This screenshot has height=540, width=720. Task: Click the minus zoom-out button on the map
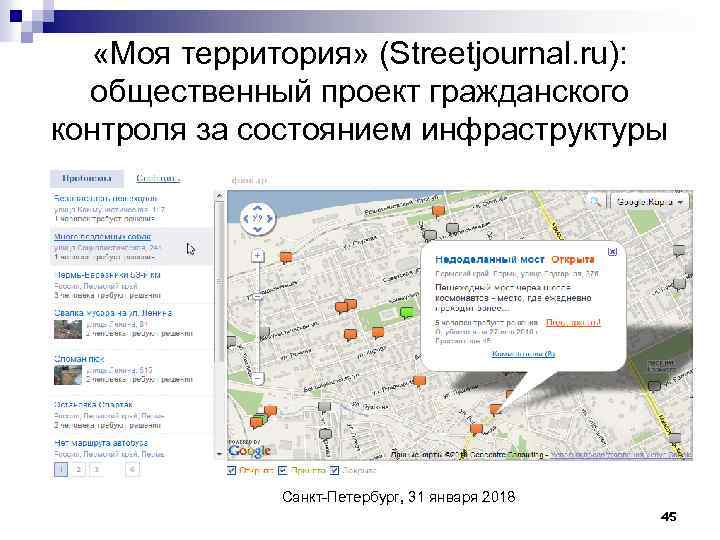pyautogui.click(x=258, y=378)
